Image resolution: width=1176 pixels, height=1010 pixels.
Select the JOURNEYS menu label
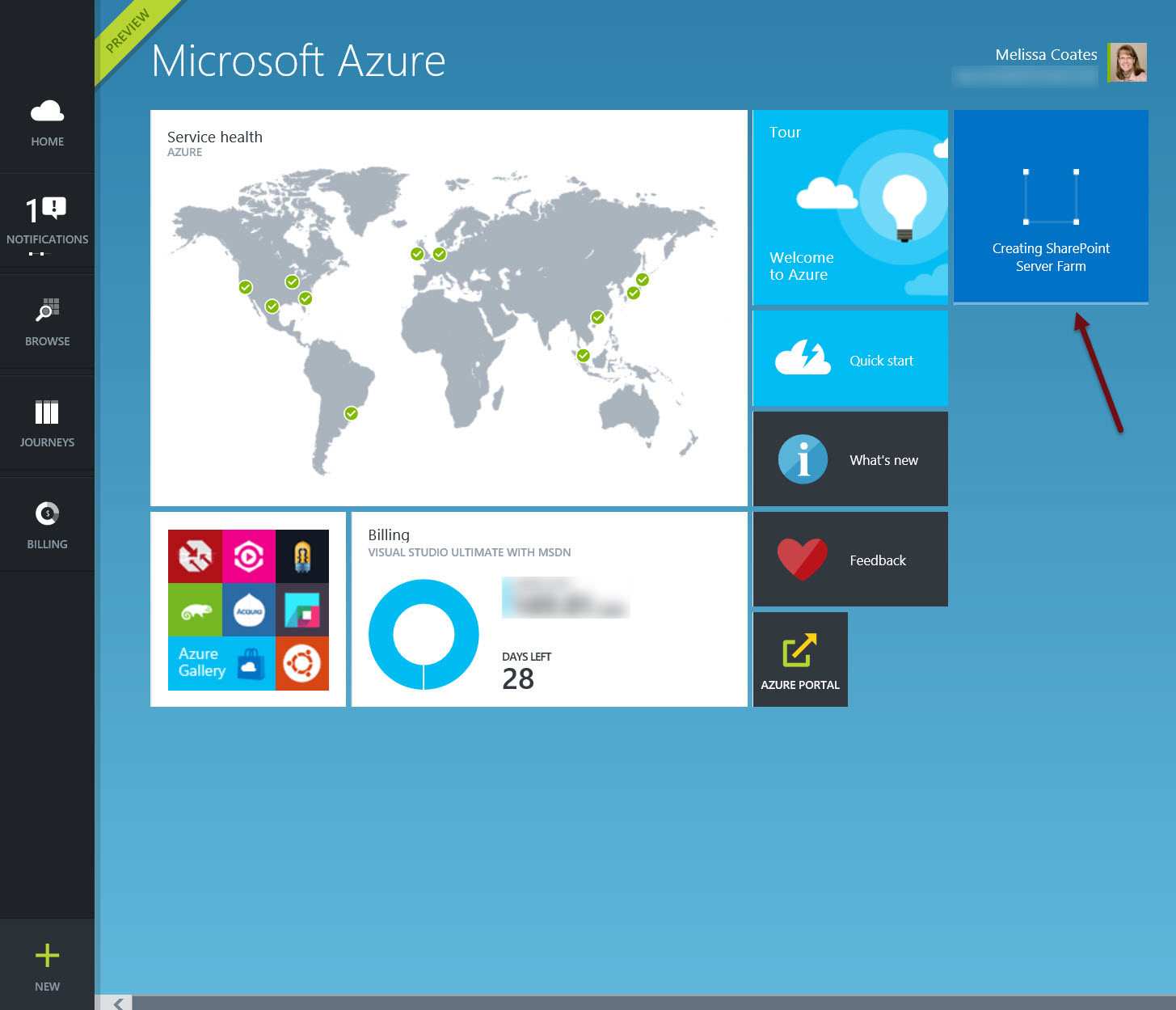(x=48, y=442)
